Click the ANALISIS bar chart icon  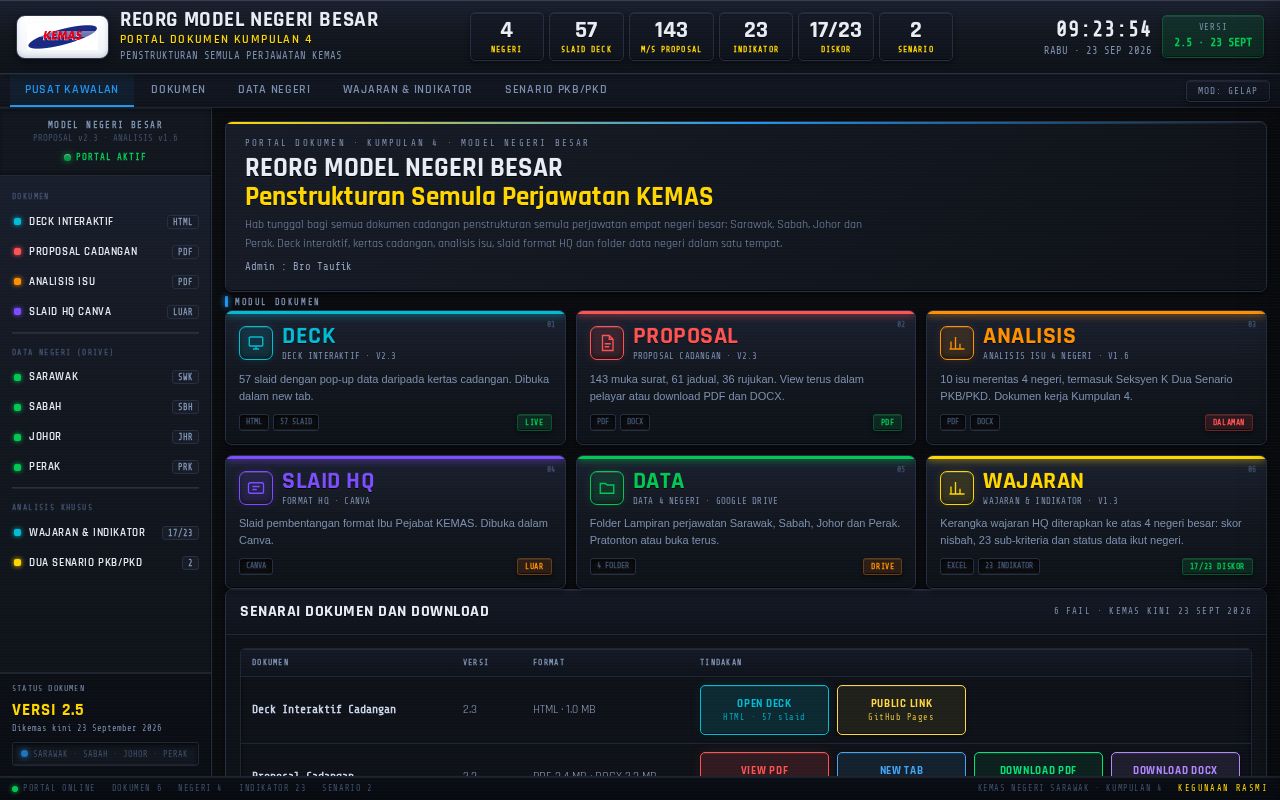[957, 343]
